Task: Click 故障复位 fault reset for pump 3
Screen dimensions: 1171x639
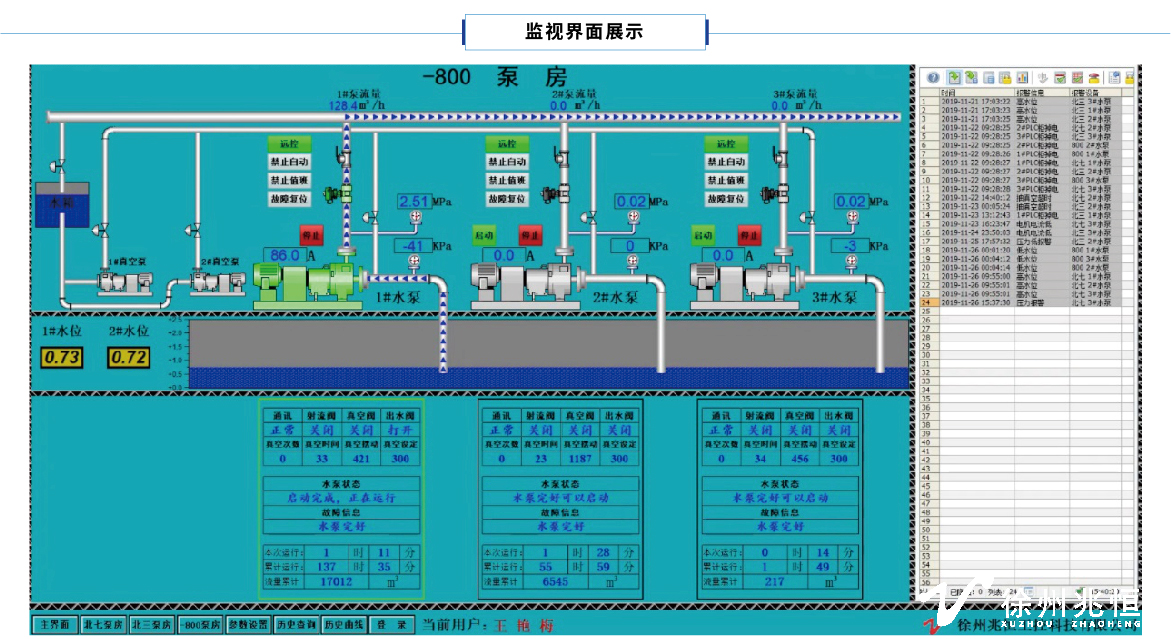Action: (x=726, y=199)
